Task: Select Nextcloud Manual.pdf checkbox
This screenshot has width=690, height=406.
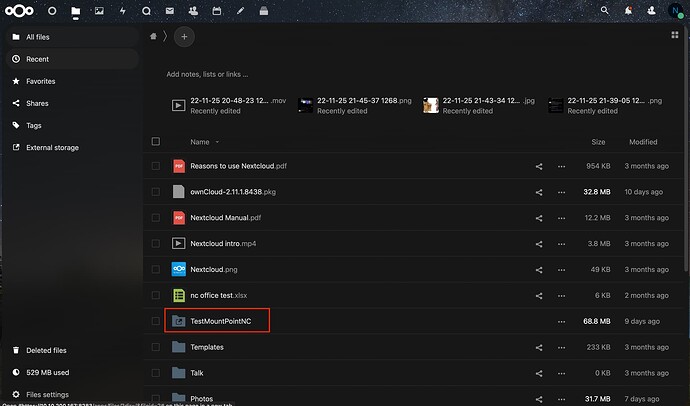Action: [x=156, y=218]
